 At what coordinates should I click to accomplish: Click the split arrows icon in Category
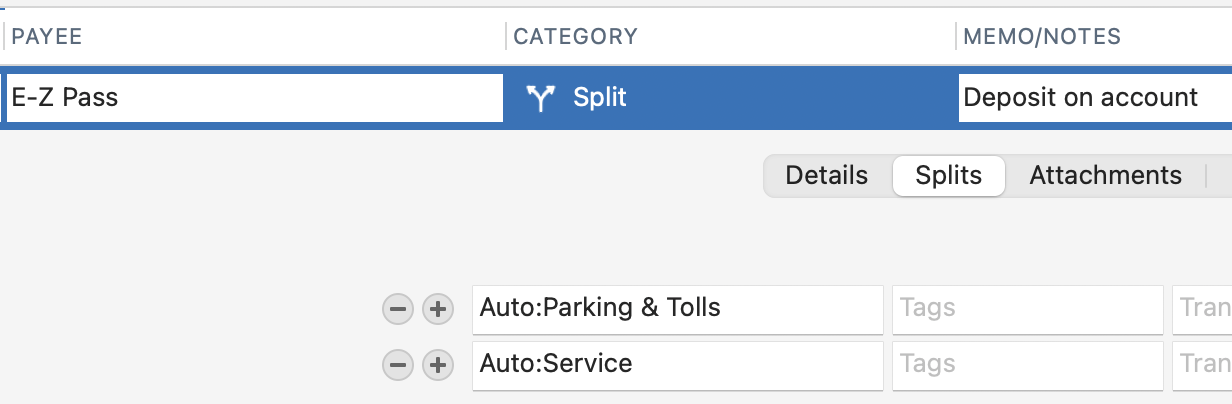click(541, 98)
